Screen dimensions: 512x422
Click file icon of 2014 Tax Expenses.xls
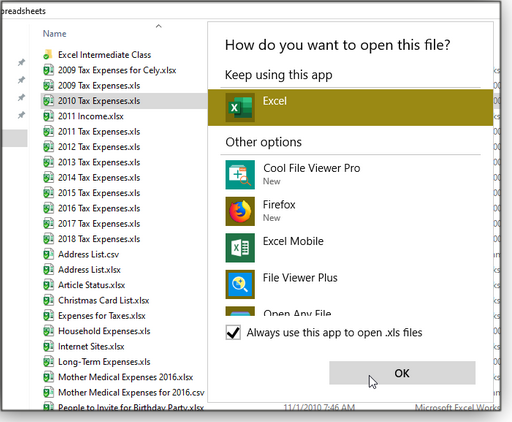(x=48, y=177)
